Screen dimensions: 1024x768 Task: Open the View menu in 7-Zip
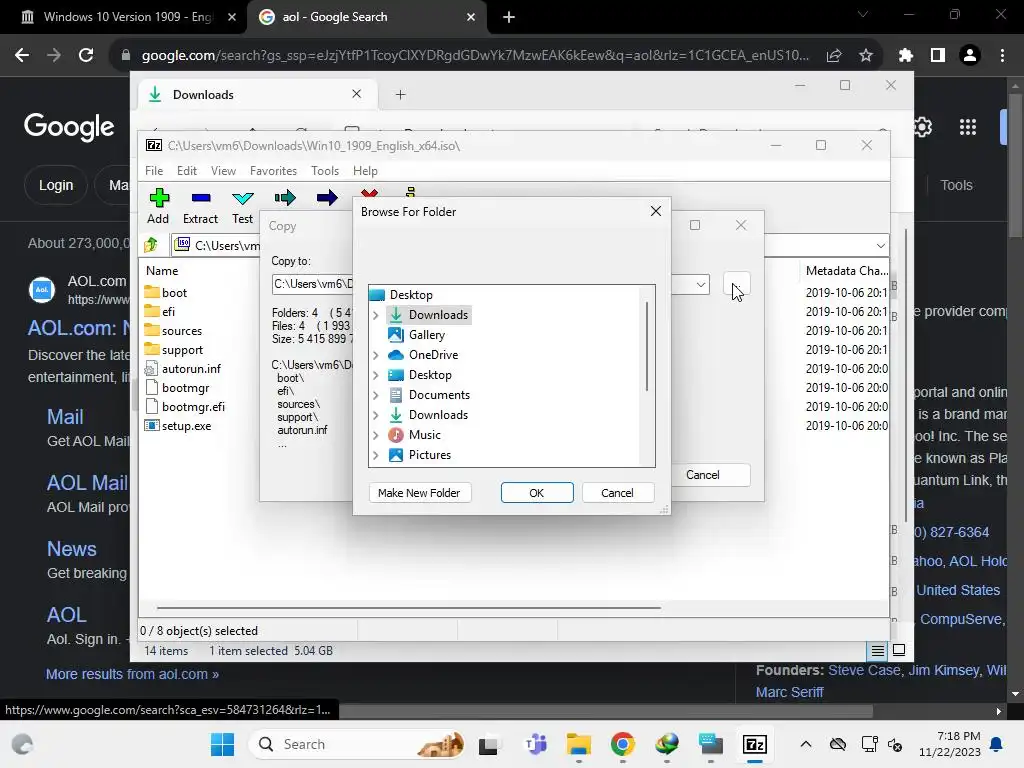(223, 170)
